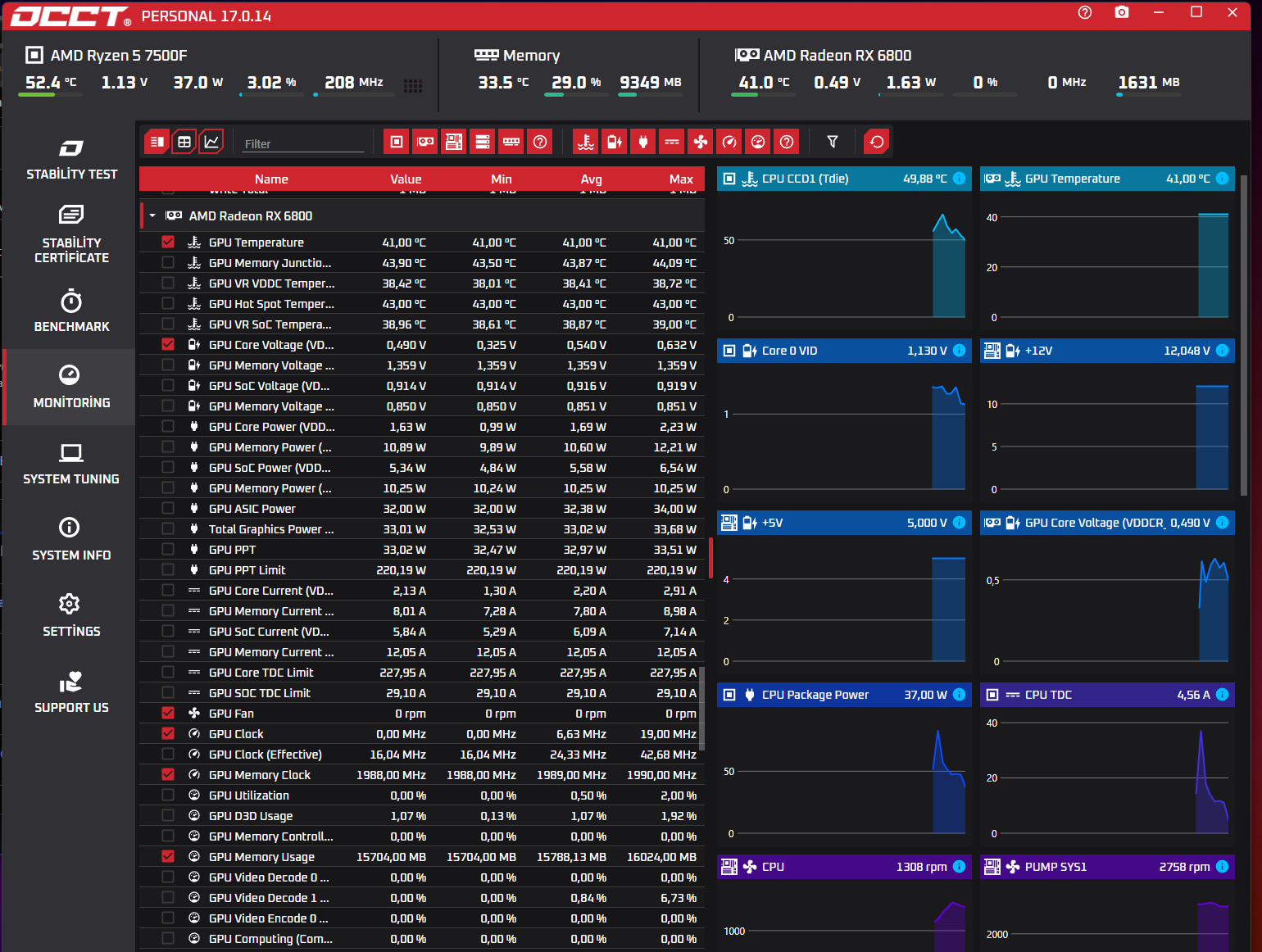Screen dimensions: 1262x952
Task: Toggle the voltage type filter icon
Action: coord(615,142)
